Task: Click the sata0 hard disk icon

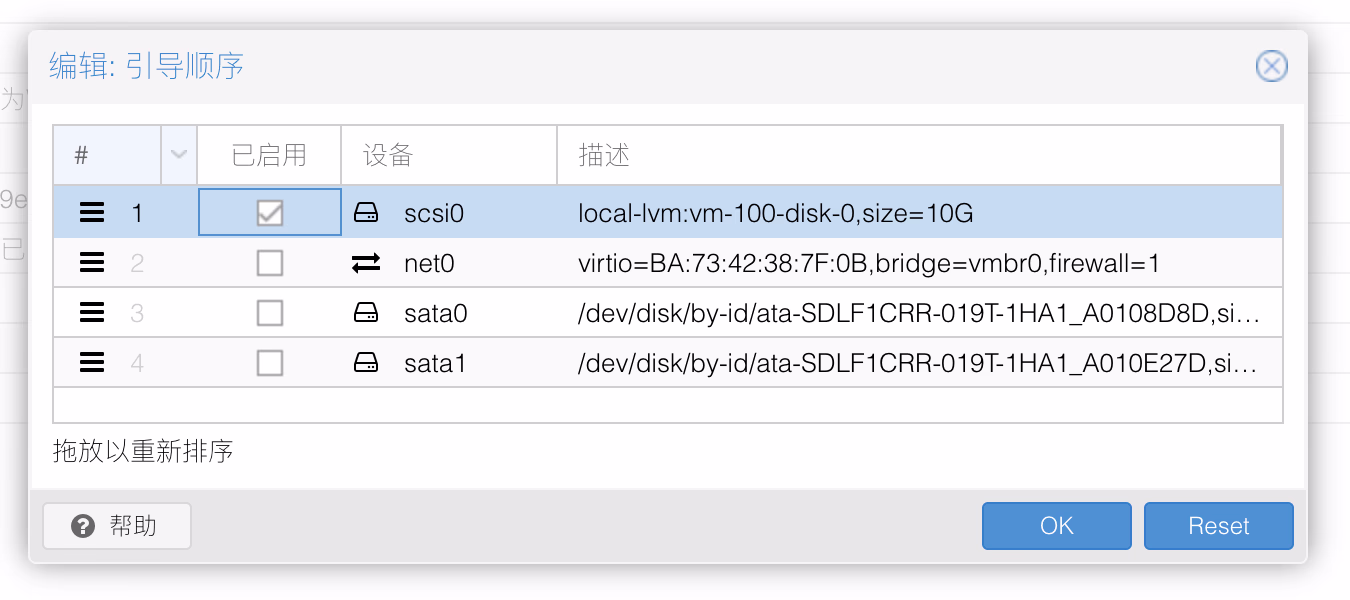Action: (x=366, y=313)
